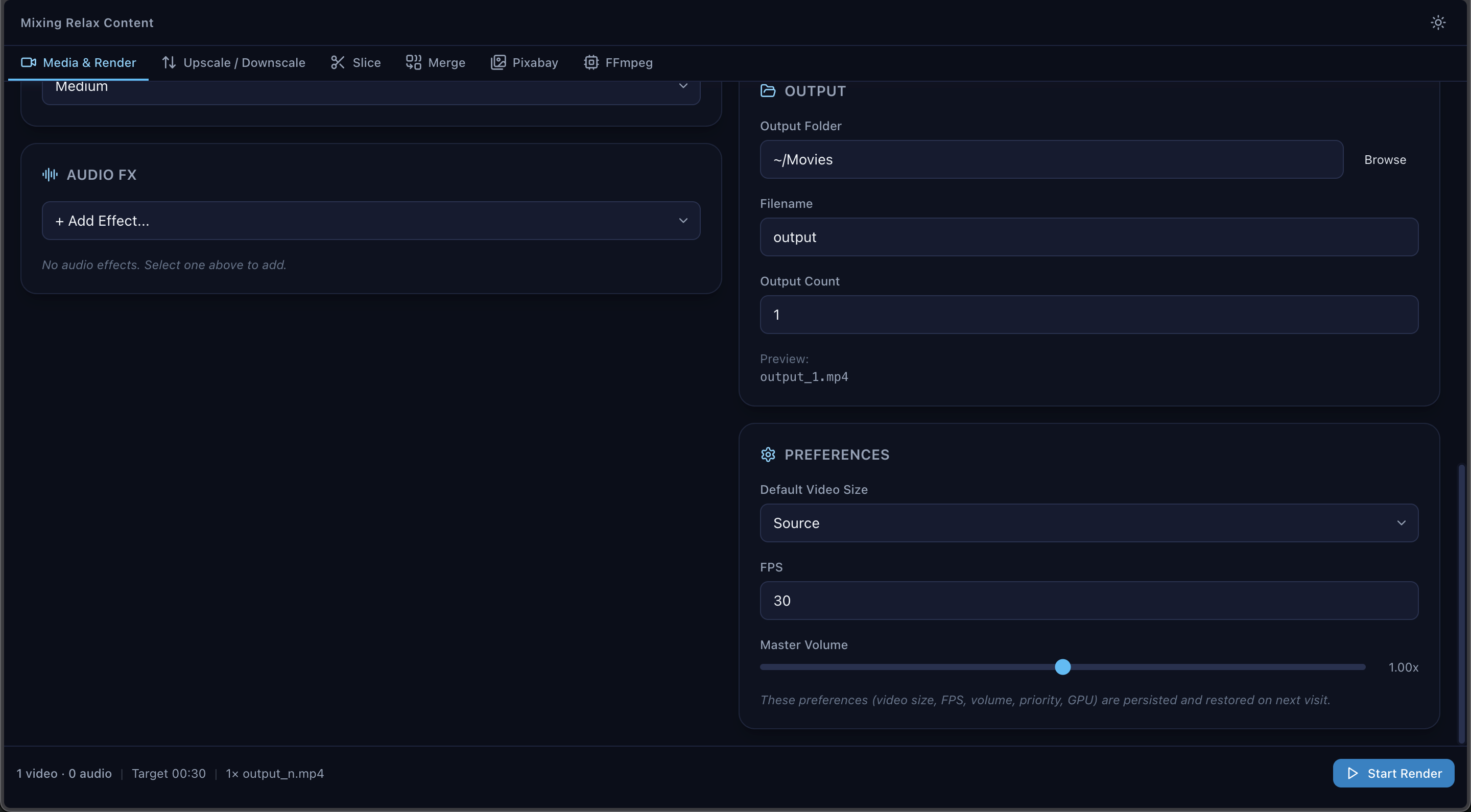
Task: Click the Output Folder field with ~/Movies
Action: click(1051, 159)
